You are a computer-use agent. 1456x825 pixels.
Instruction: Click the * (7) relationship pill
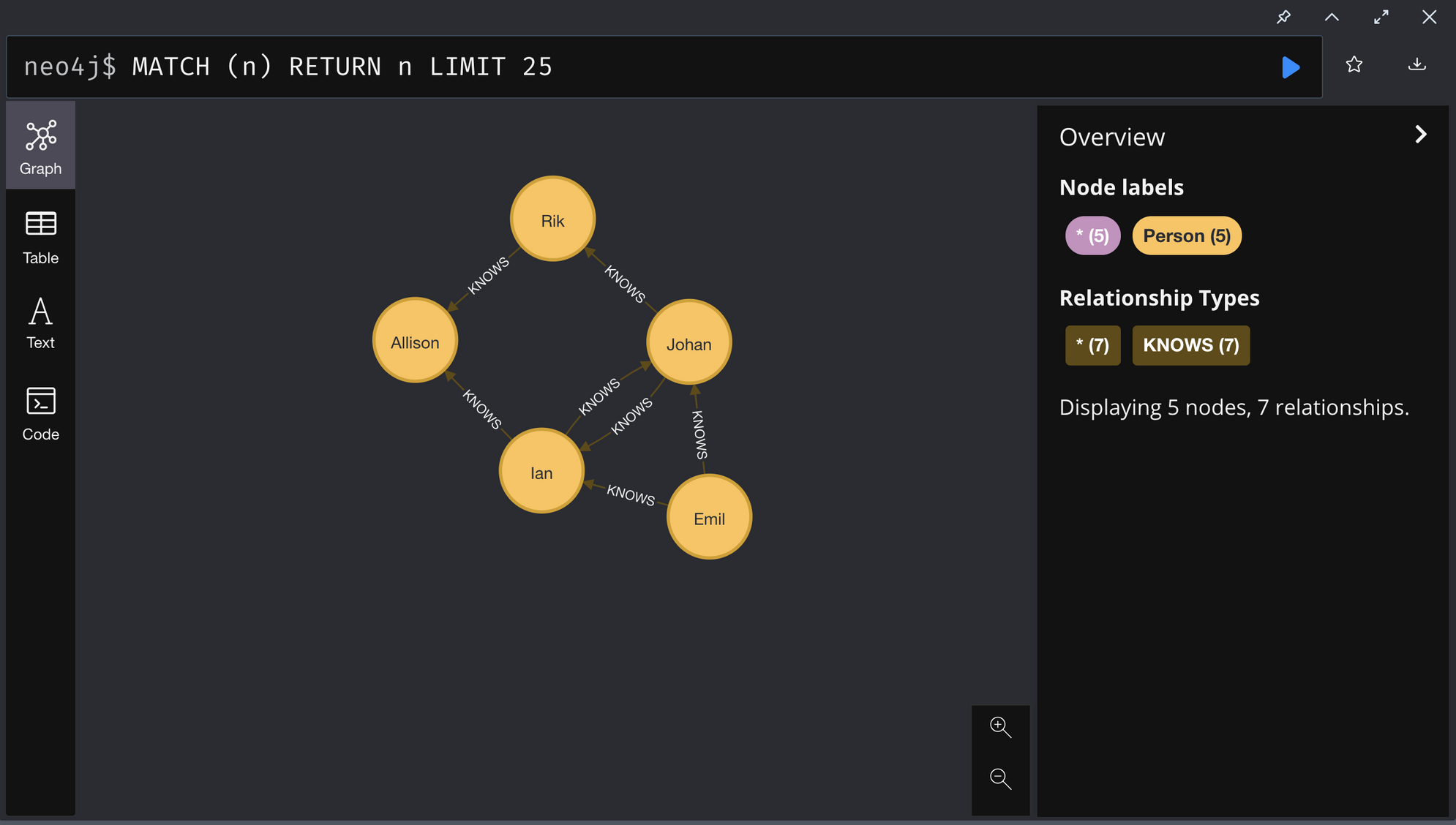[1092, 345]
